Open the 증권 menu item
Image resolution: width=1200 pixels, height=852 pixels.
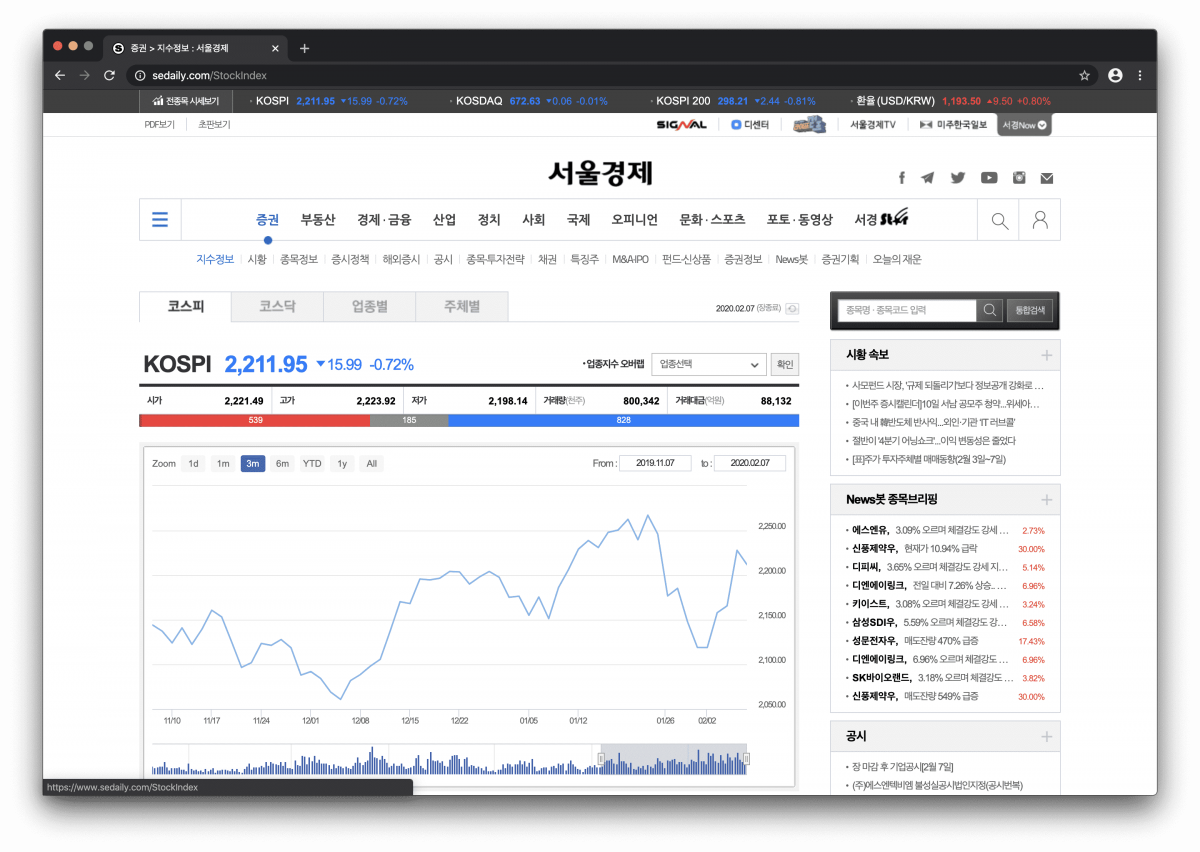click(x=267, y=220)
